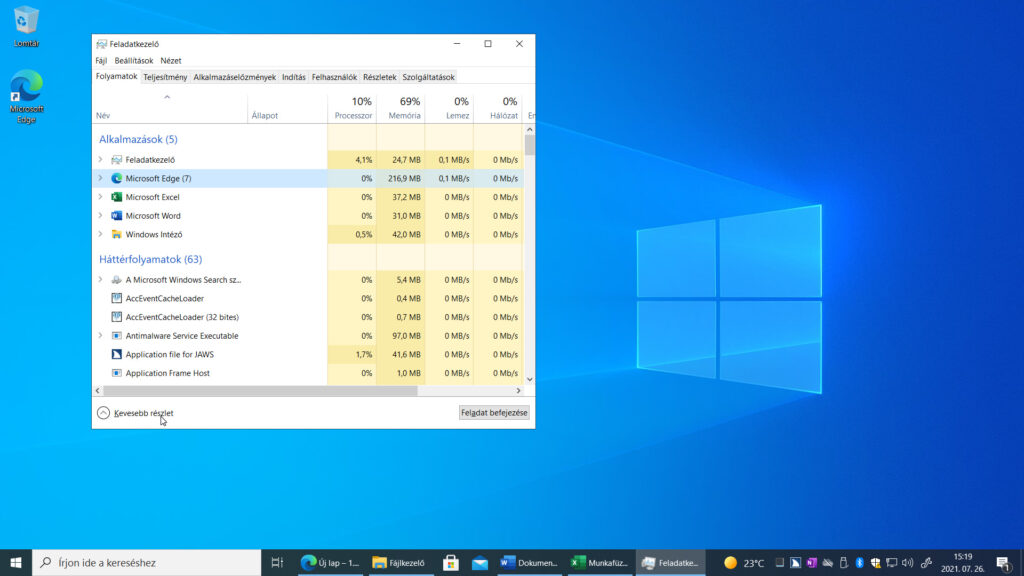
Task: Click the horizontal scrollbar left arrow
Action: point(98,391)
